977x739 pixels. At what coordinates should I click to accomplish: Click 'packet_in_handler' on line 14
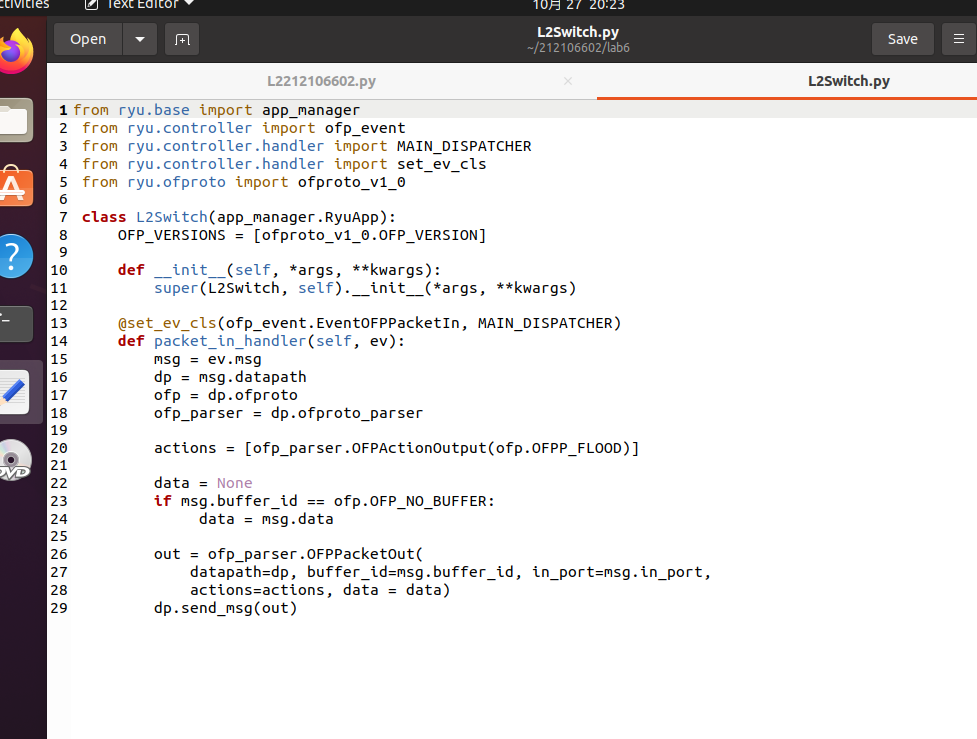tap(230, 341)
